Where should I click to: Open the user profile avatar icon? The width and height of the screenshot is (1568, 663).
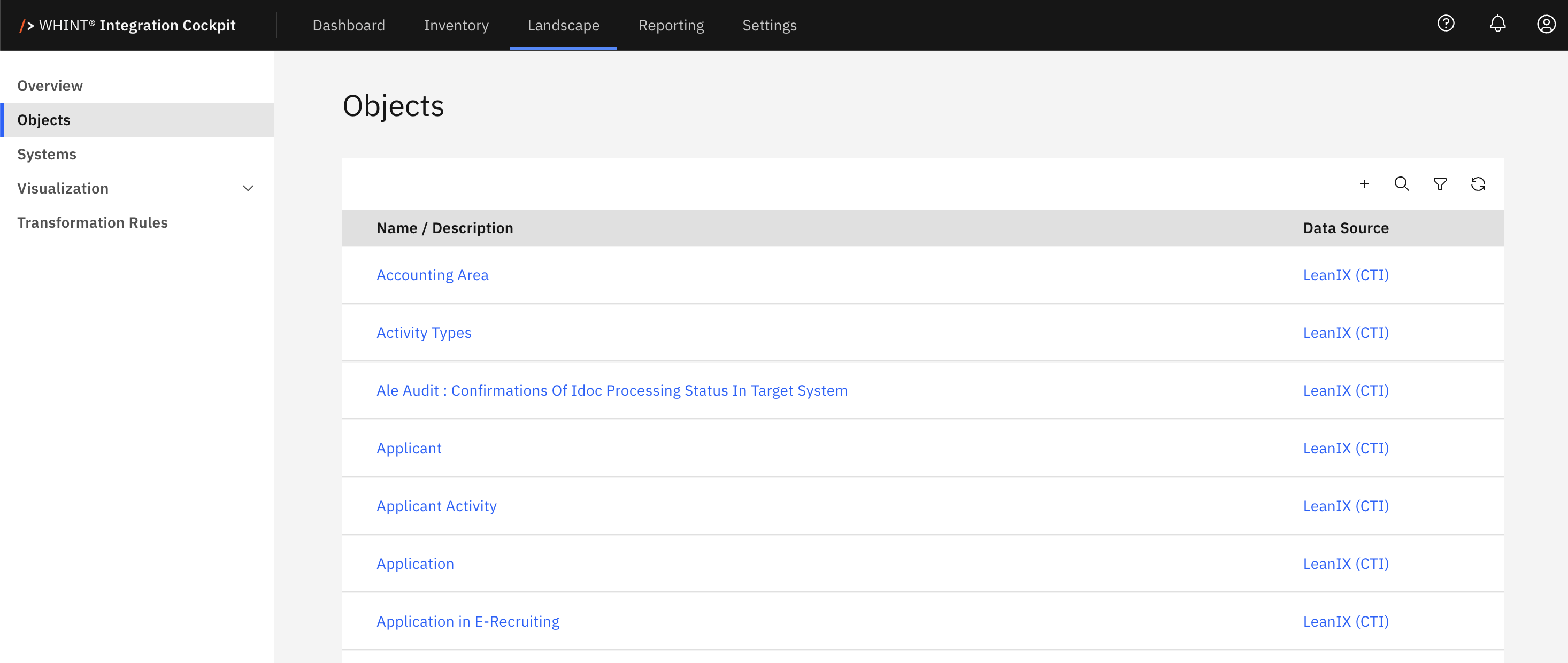[x=1546, y=25]
